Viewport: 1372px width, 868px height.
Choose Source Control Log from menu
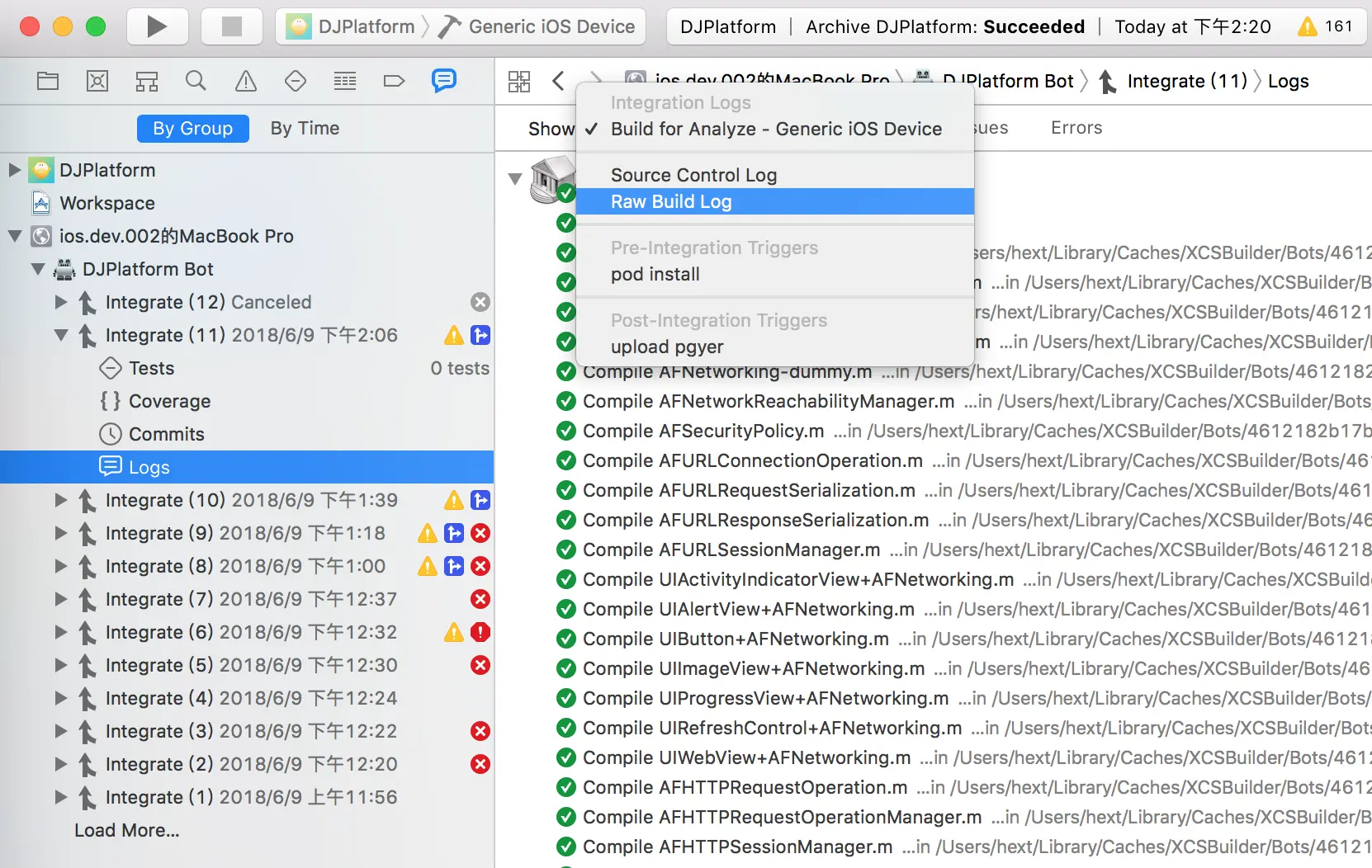[775, 175]
